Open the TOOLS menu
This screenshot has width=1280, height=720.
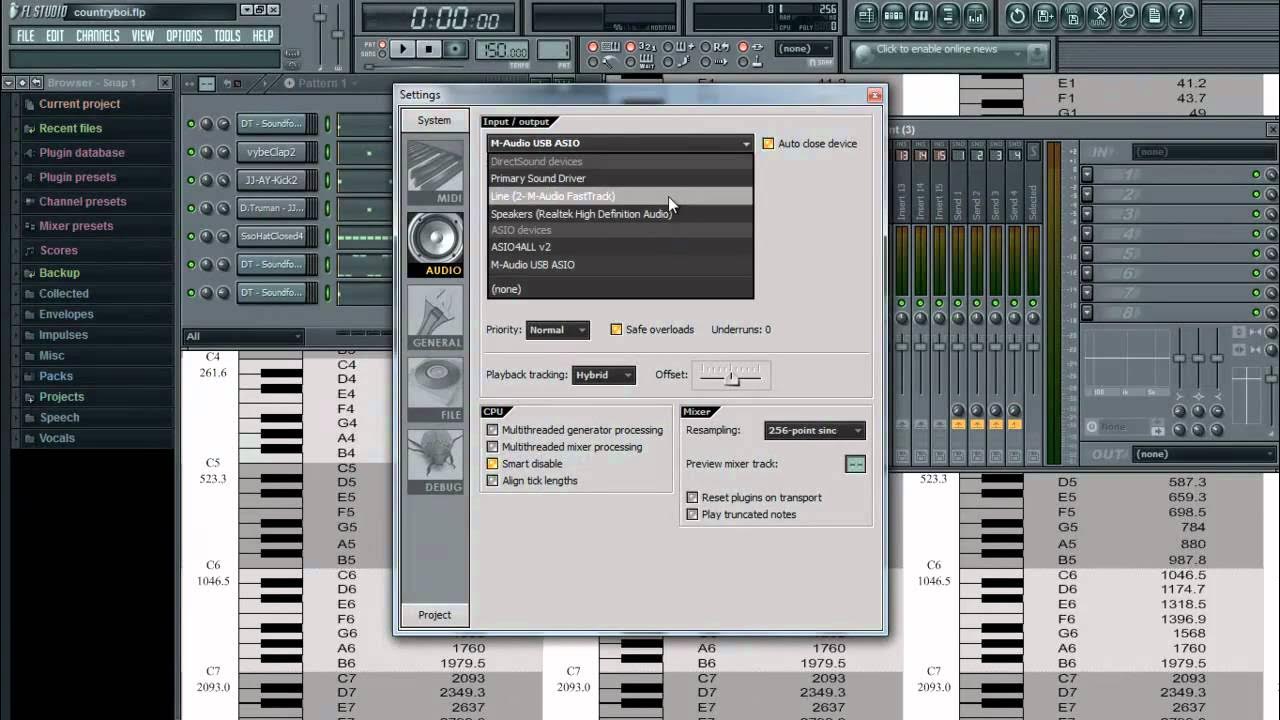tap(227, 36)
